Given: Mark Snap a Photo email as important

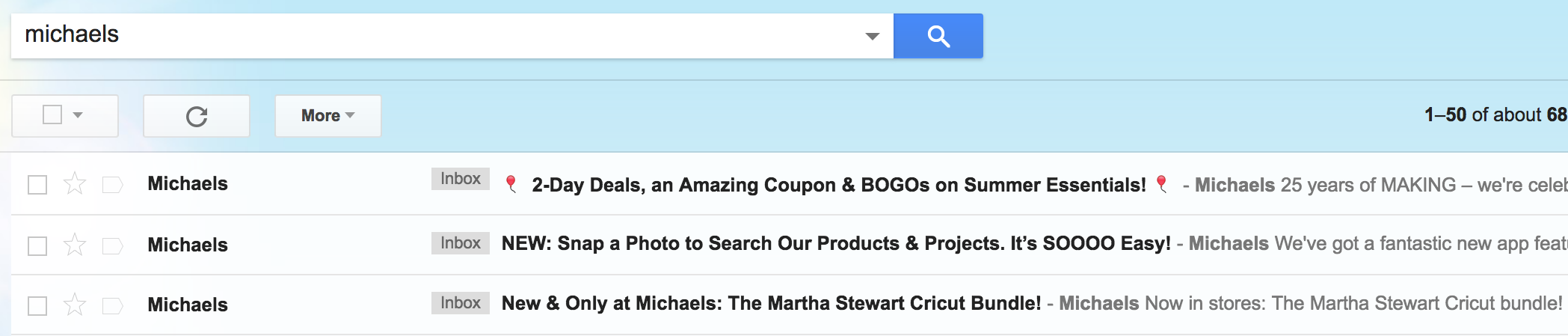Looking at the screenshot, I should 112,245.
